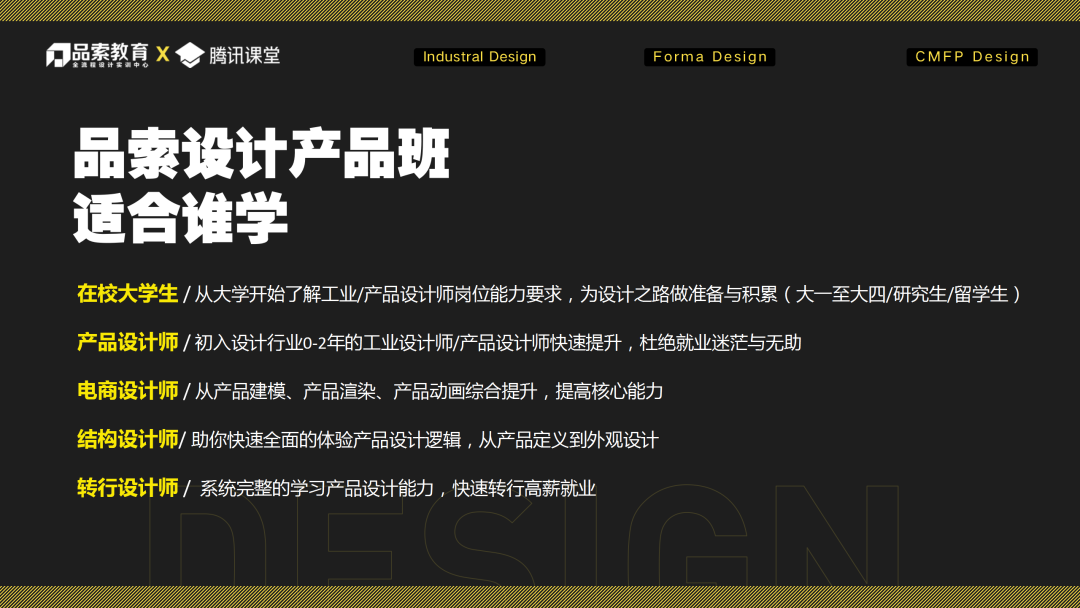The height and width of the screenshot is (608, 1080).
Task: Click the description starting 初入设计行业0-2年
Action: (x=498, y=343)
